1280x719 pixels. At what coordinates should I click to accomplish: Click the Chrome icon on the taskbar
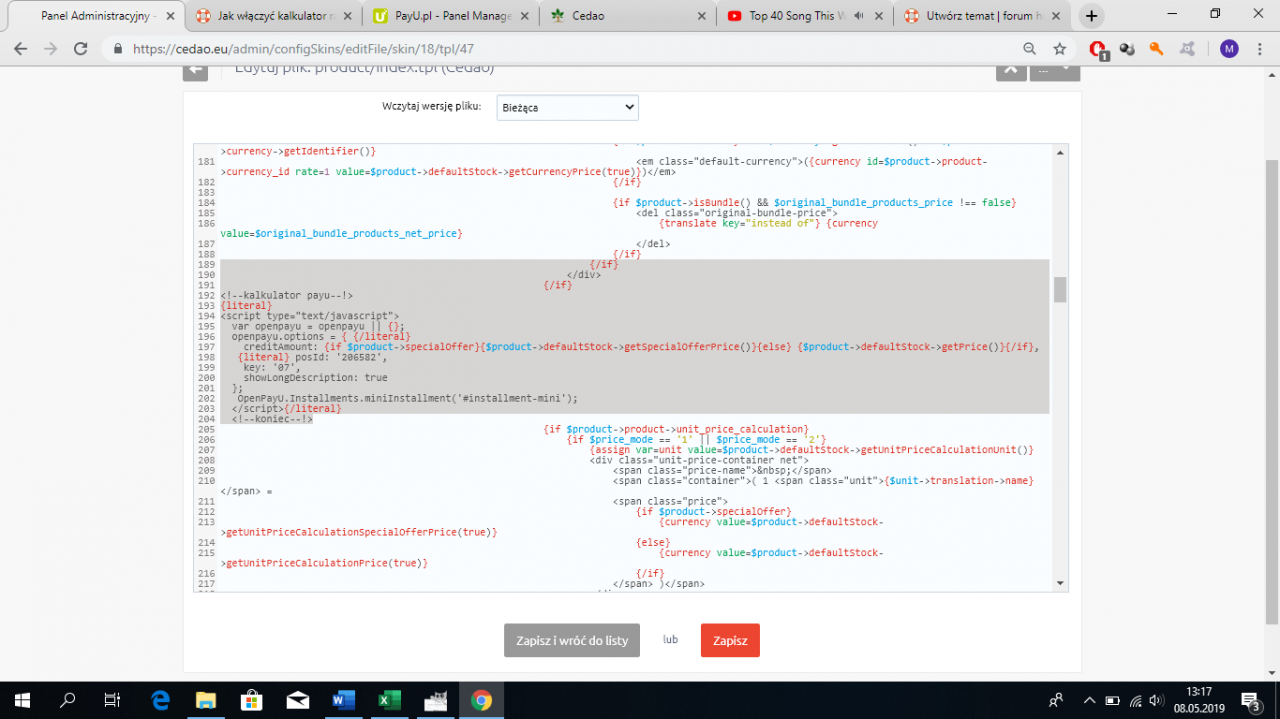pos(481,700)
